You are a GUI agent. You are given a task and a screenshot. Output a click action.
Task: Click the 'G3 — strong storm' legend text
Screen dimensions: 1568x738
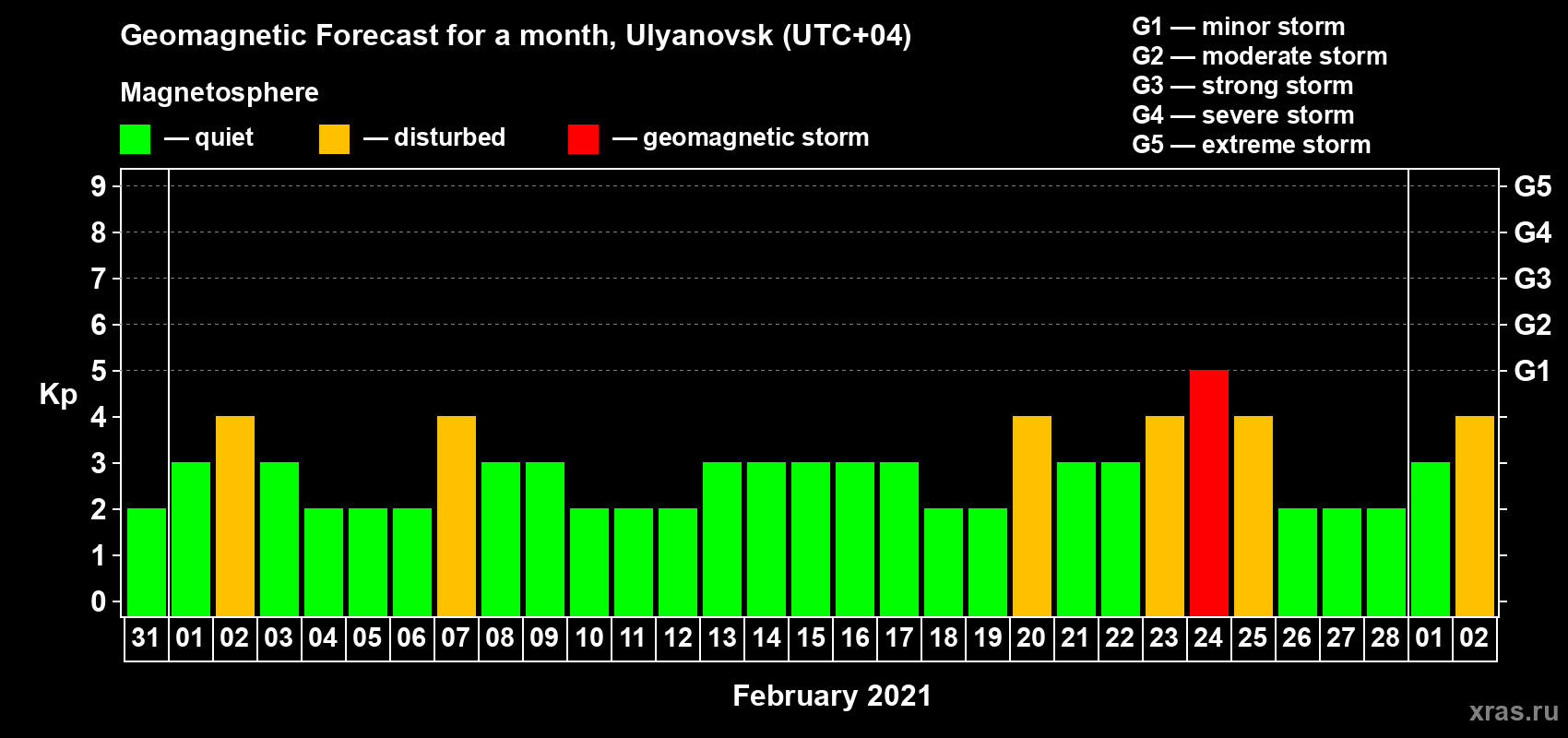(x=1242, y=86)
